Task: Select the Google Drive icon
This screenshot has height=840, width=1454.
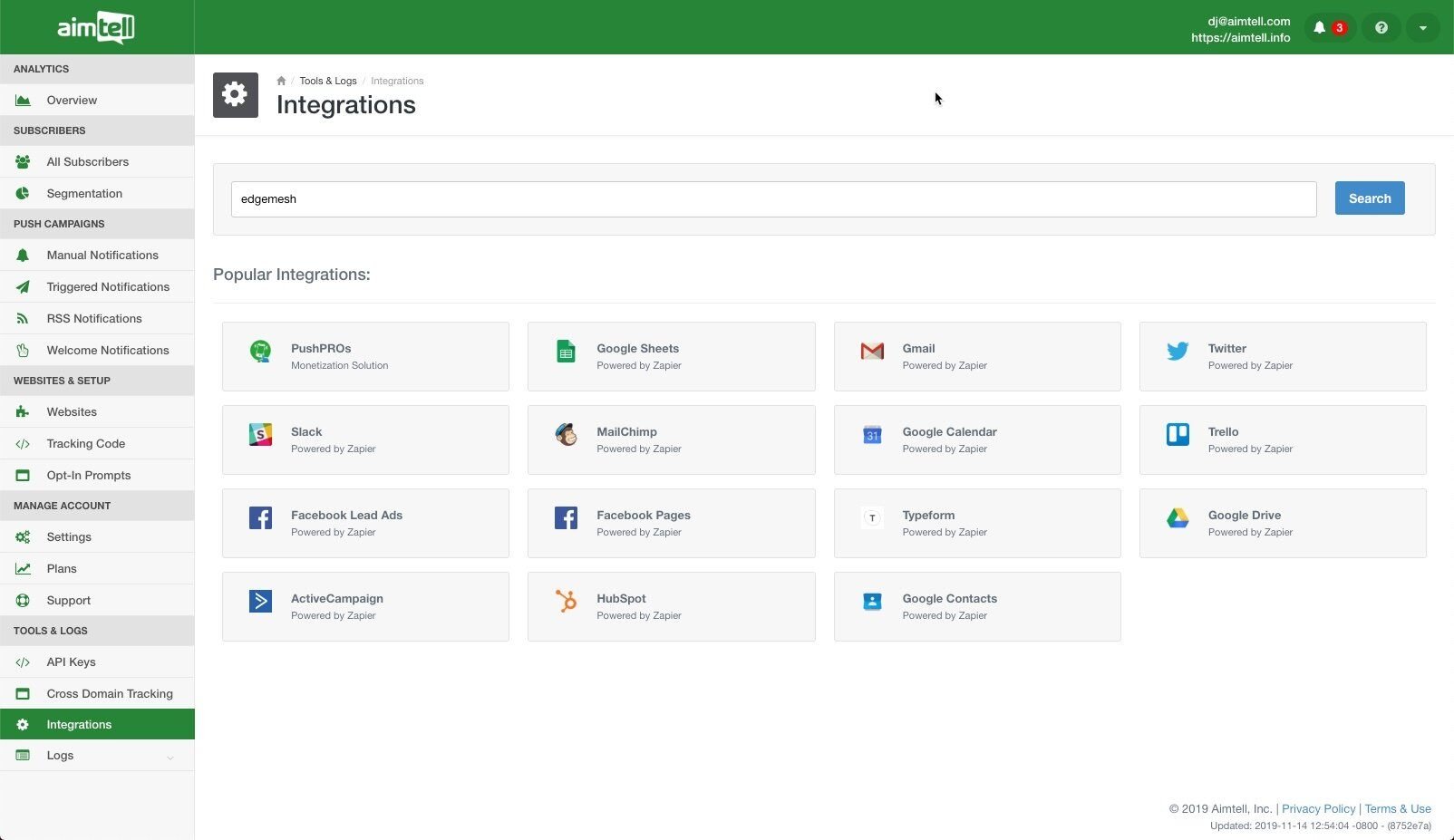Action: click(1178, 518)
